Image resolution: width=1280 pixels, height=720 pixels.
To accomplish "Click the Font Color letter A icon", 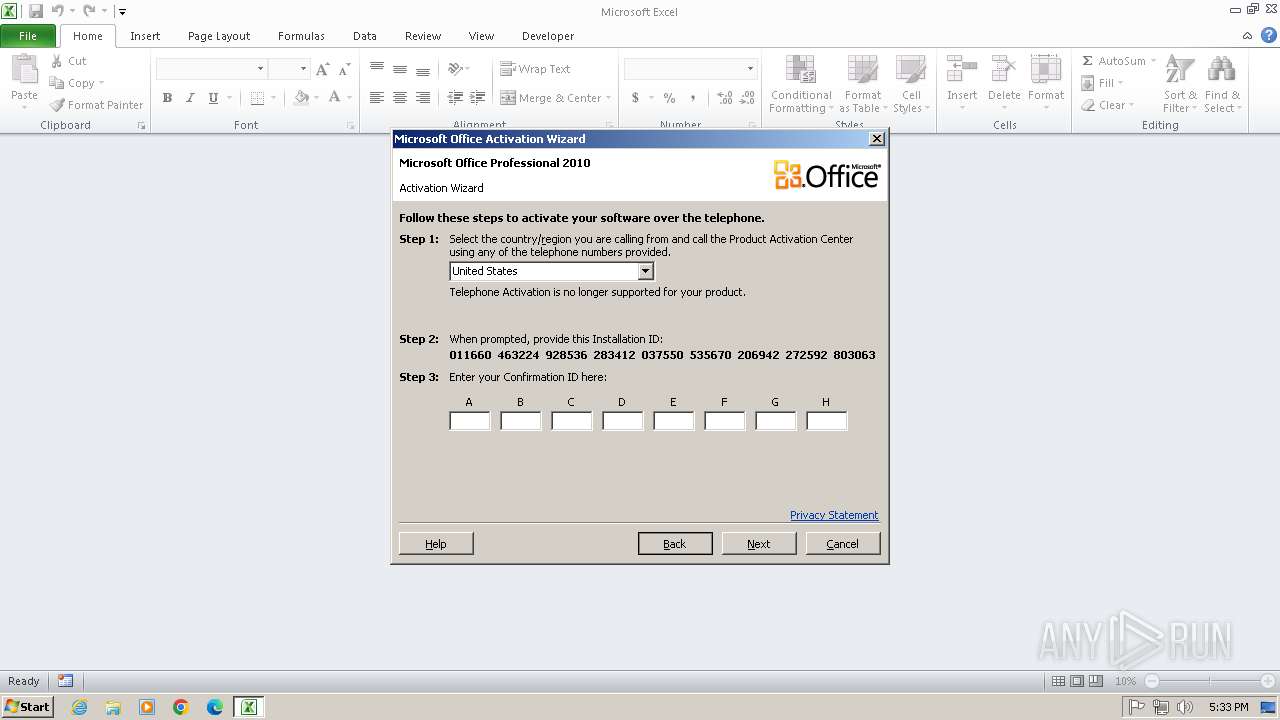I will click(335, 98).
